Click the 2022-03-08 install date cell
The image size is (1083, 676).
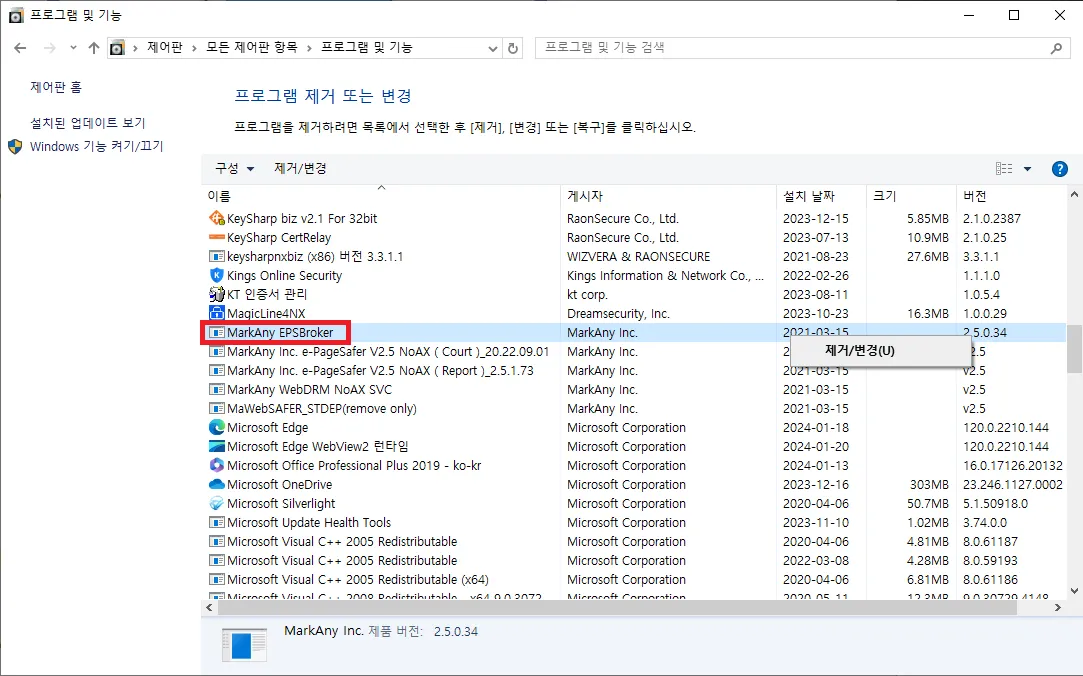816,561
